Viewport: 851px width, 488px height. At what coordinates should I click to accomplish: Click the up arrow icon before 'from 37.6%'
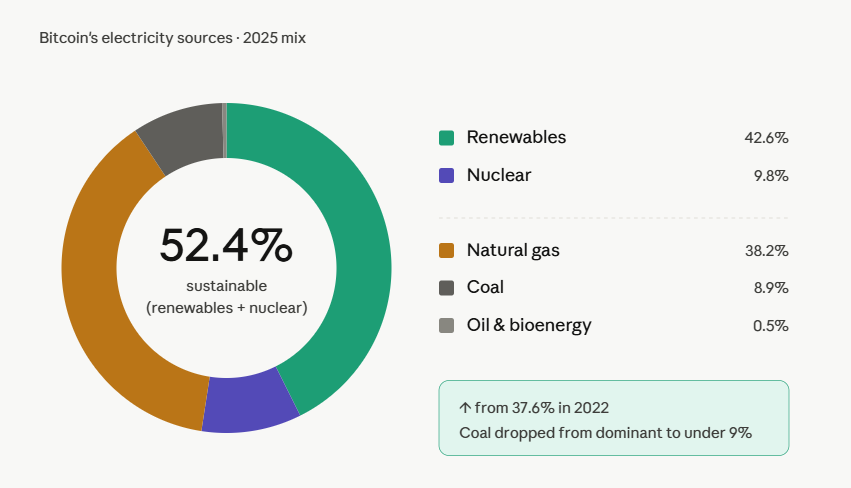(x=465, y=408)
